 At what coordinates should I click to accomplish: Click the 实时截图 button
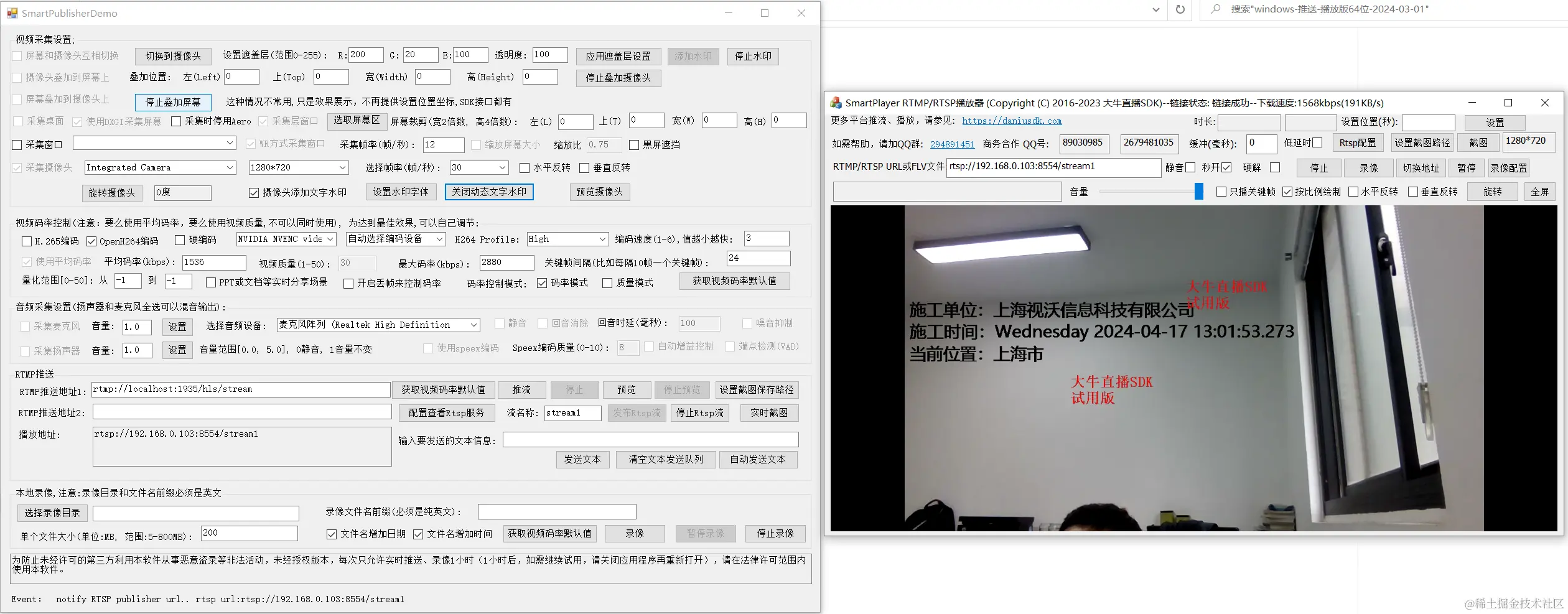coord(769,413)
